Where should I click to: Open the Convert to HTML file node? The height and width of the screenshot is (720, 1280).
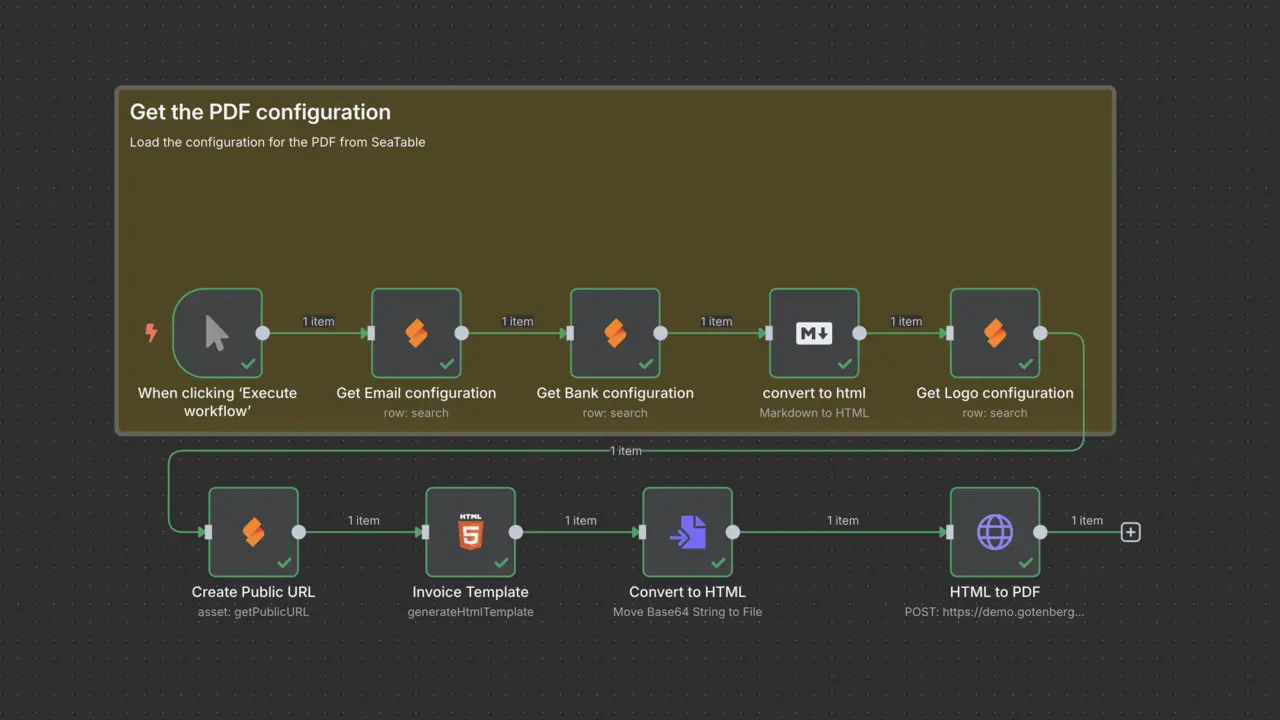[687, 532]
